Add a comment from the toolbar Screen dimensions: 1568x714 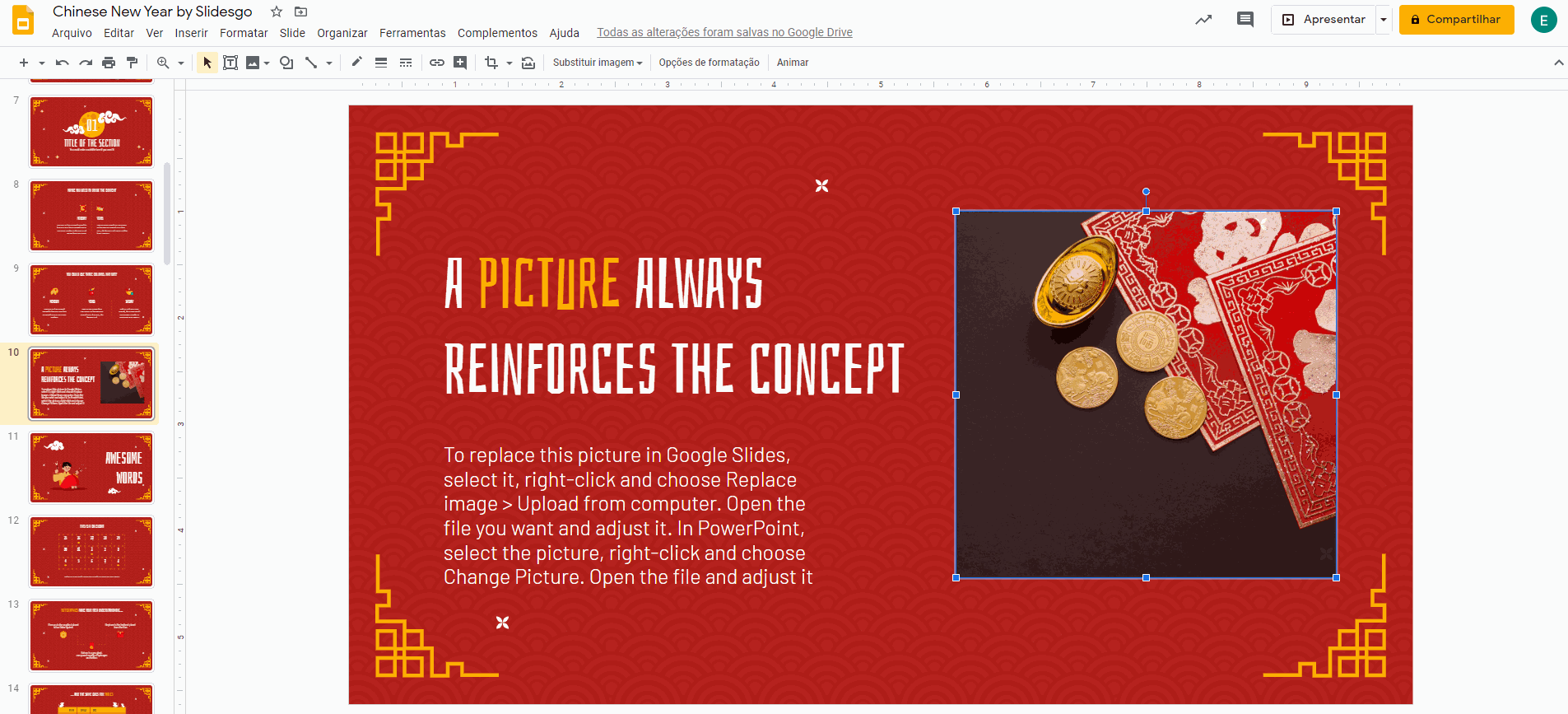click(x=460, y=63)
